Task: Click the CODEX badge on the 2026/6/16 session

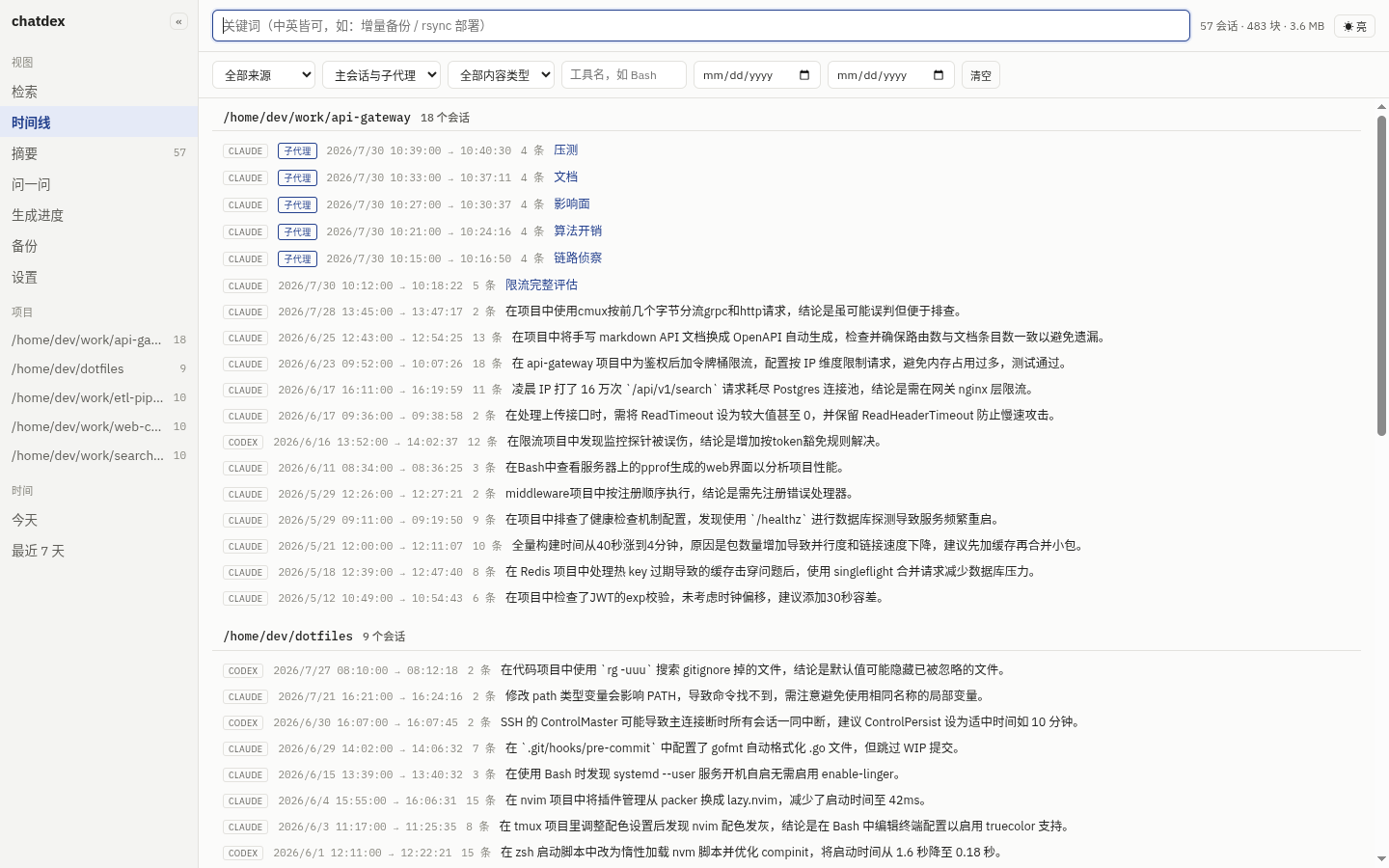Action: pyautogui.click(x=243, y=442)
